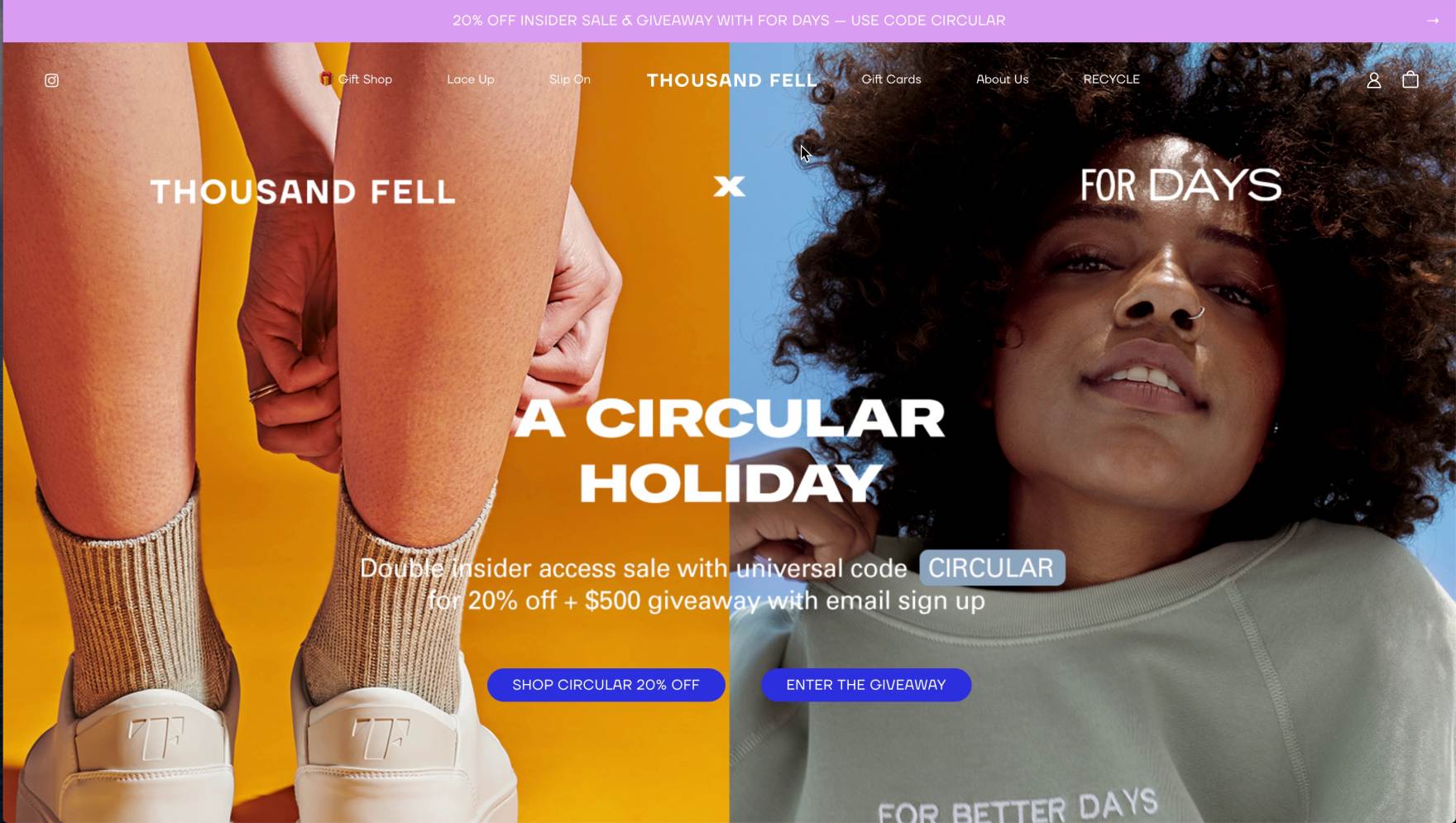Click the 20% off insider sale banner text

pos(729,21)
